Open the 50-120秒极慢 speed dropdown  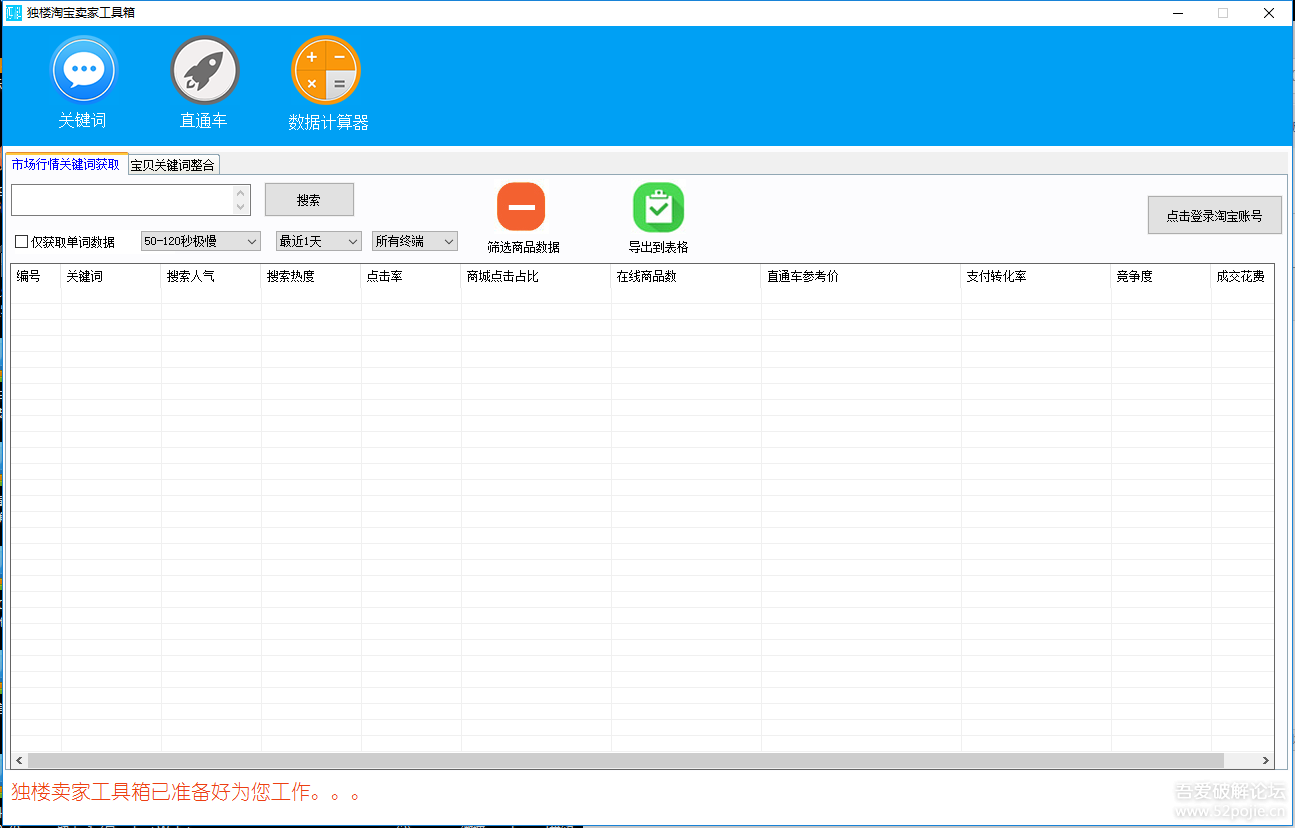(200, 241)
